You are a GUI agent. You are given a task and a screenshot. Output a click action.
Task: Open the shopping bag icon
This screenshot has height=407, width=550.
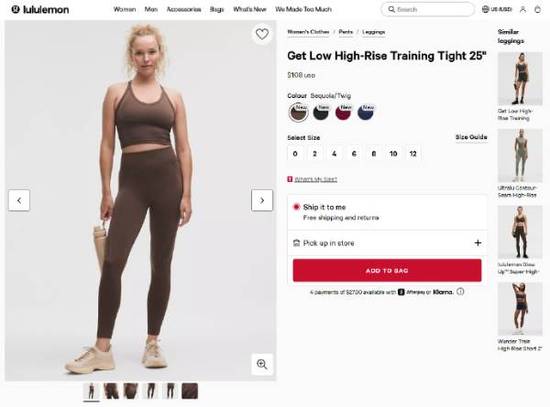[537, 9]
